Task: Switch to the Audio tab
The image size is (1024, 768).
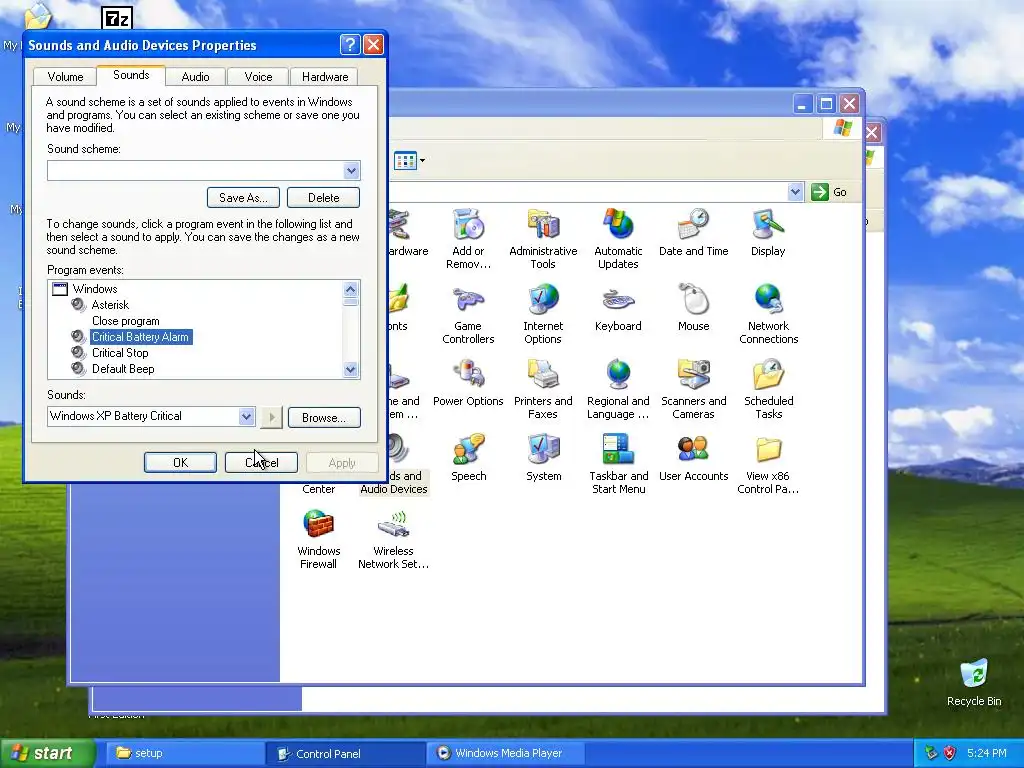Action: (195, 77)
